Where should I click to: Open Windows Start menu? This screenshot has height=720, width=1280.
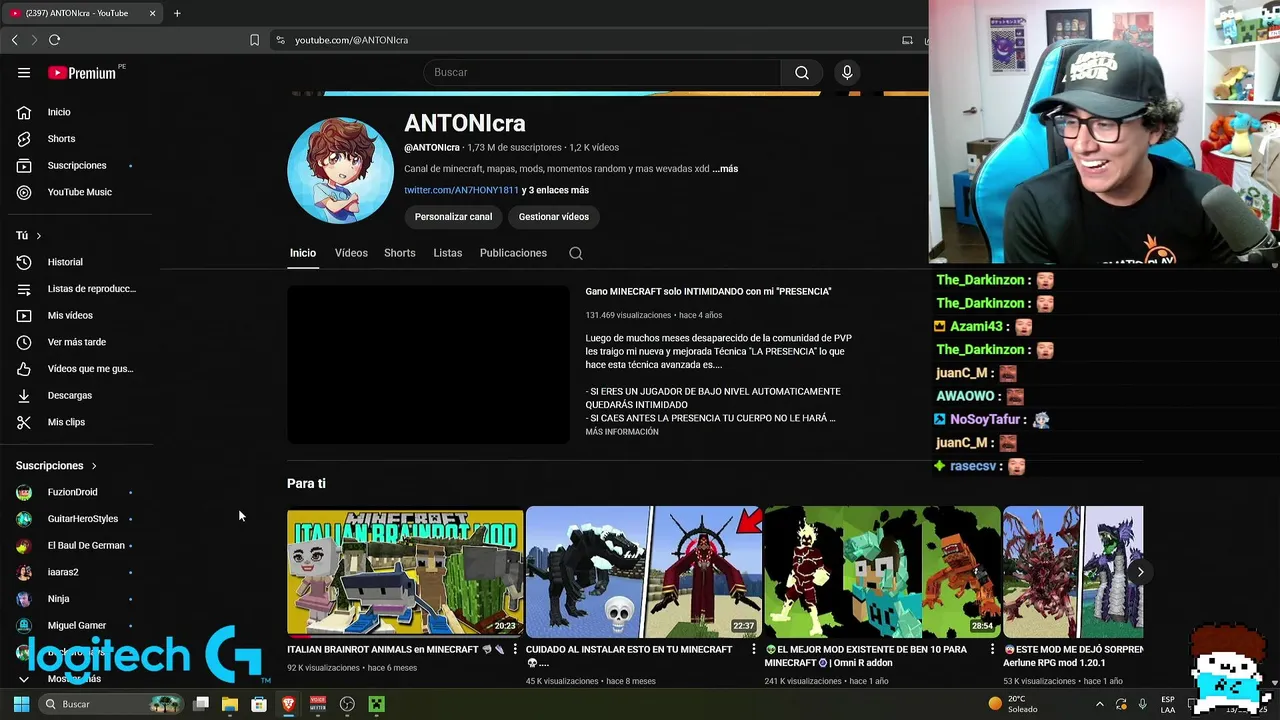click(x=21, y=704)
